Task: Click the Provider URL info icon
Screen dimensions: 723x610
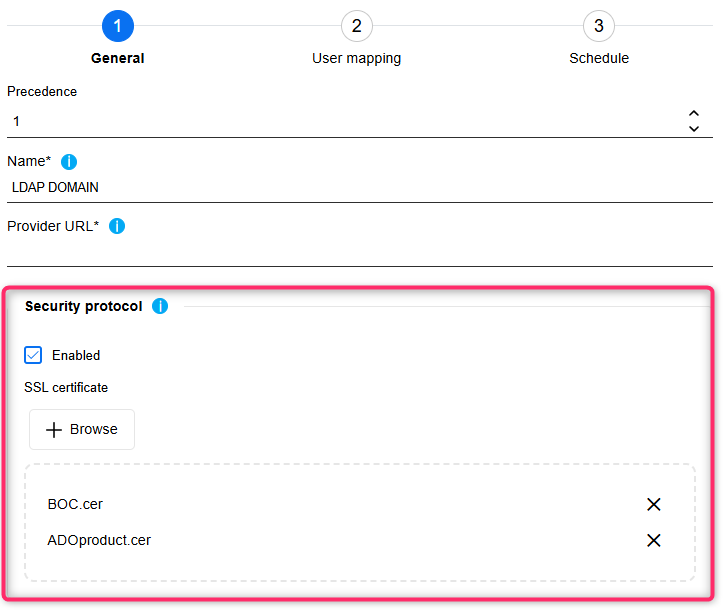Action: click(117, 226)
